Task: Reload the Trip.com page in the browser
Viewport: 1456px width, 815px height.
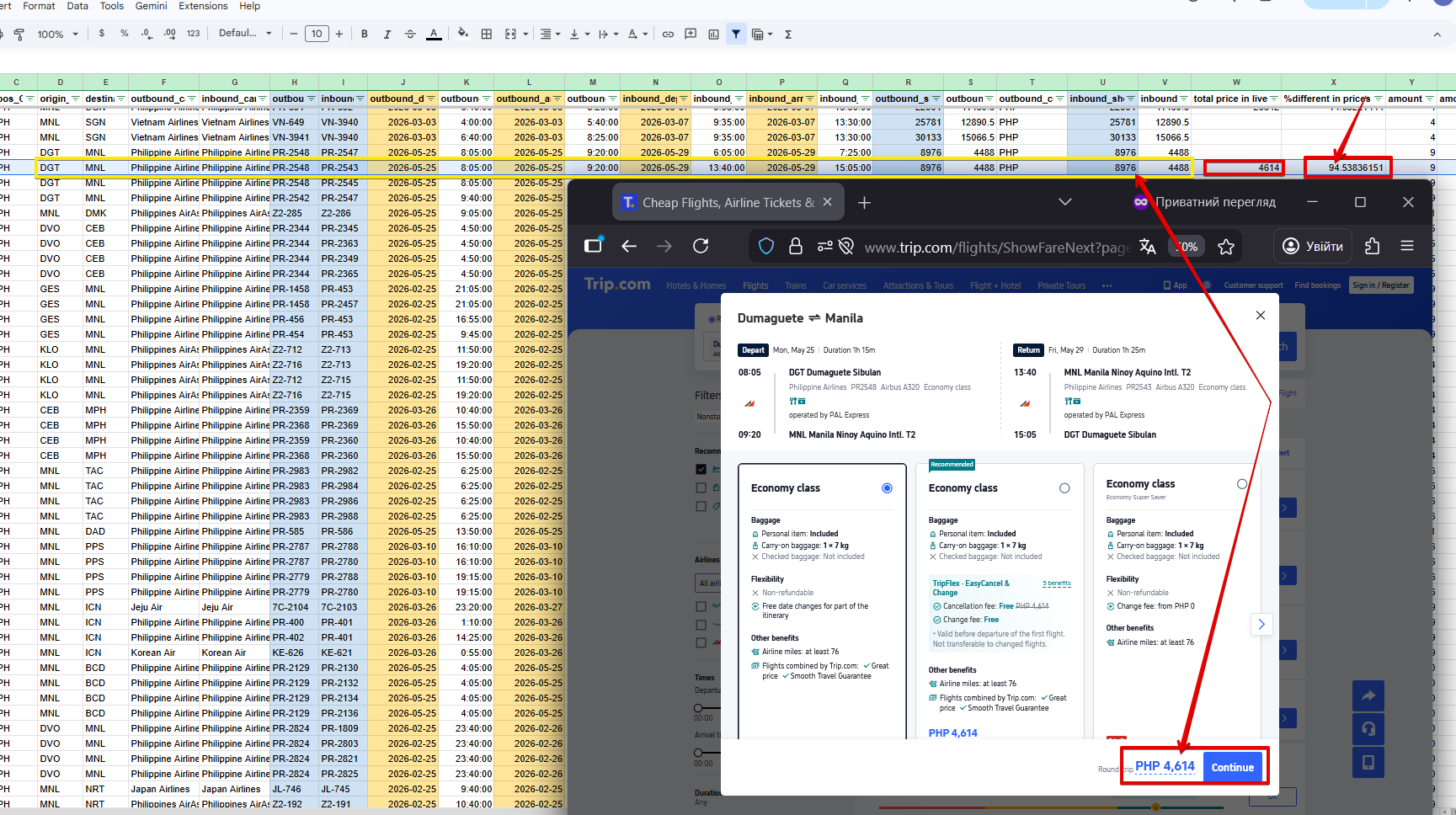Action: point(701,246)
